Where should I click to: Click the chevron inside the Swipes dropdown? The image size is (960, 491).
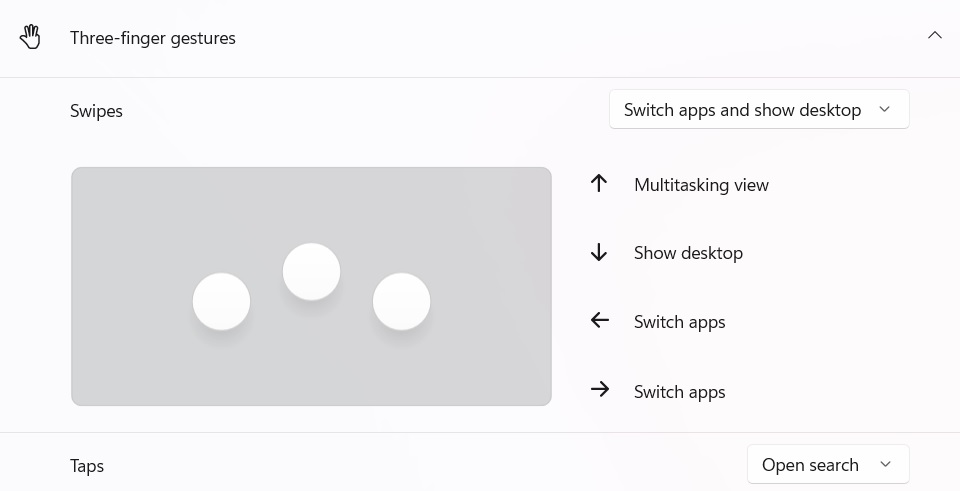[x=884, y=110]
